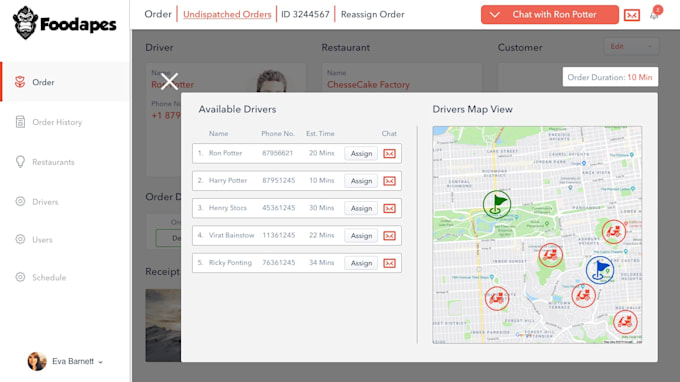The height and width of the screenshot is (382, 680).
Task: Click the header mail icon
Action: click(631, 15)
